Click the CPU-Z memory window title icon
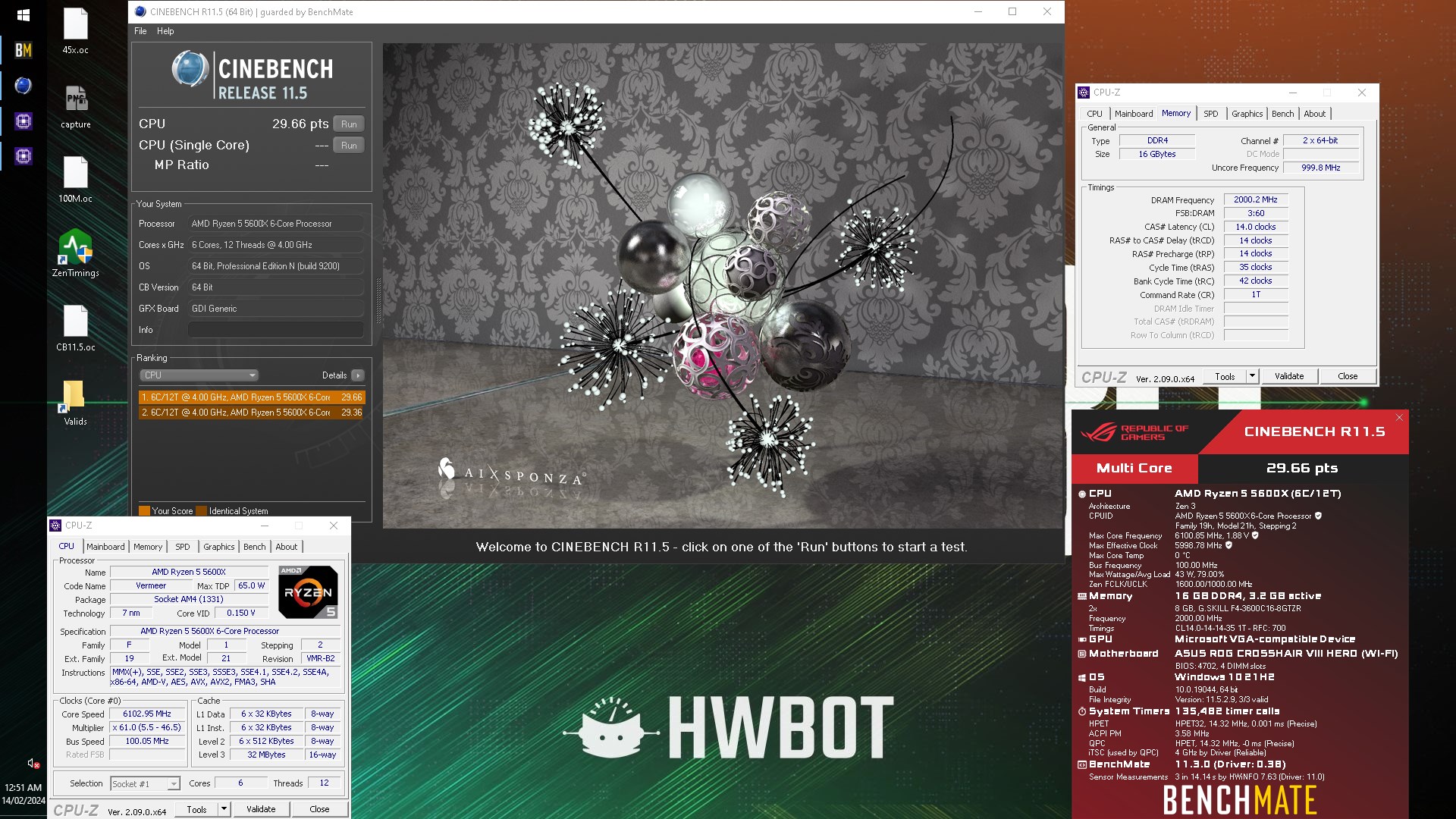1456x819 pixels. click(1084, 93)
